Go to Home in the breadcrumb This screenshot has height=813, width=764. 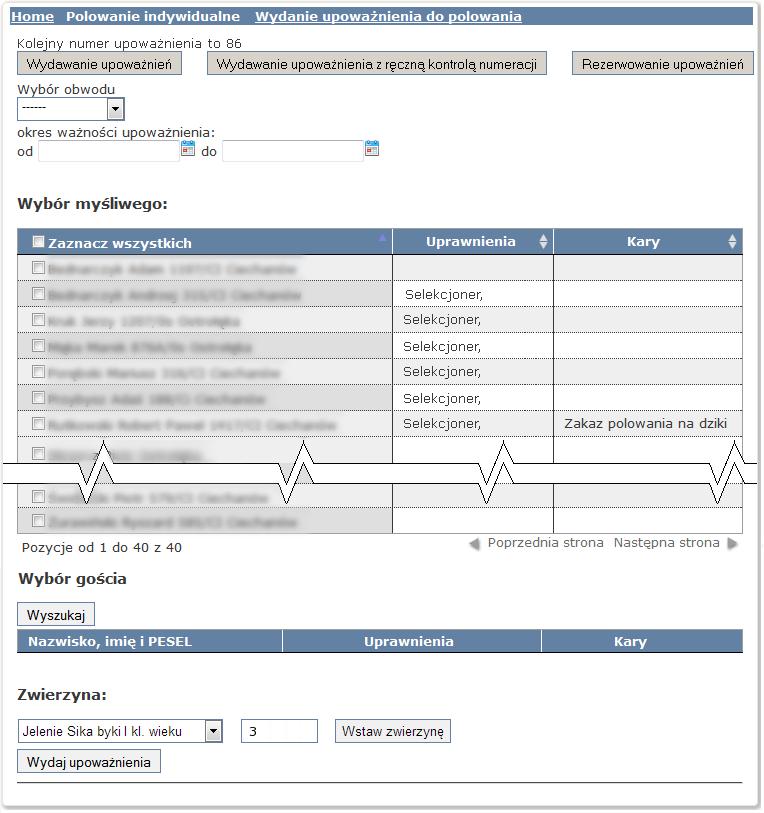[x=32, y=17]
